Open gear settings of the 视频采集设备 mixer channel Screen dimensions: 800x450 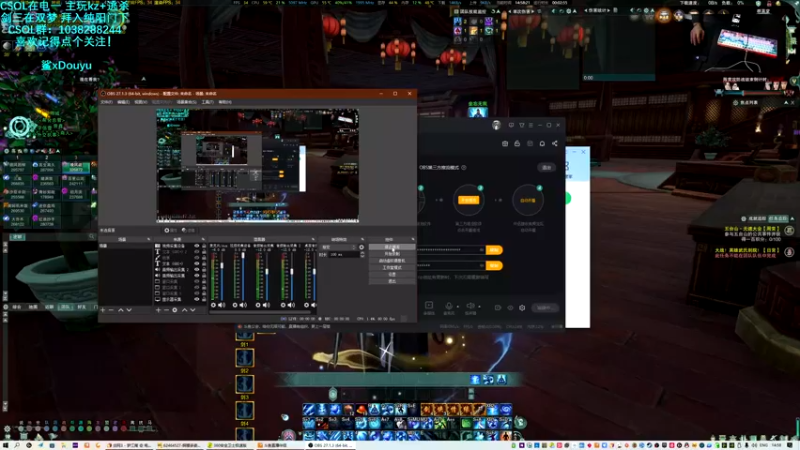(x=235, y=305)
